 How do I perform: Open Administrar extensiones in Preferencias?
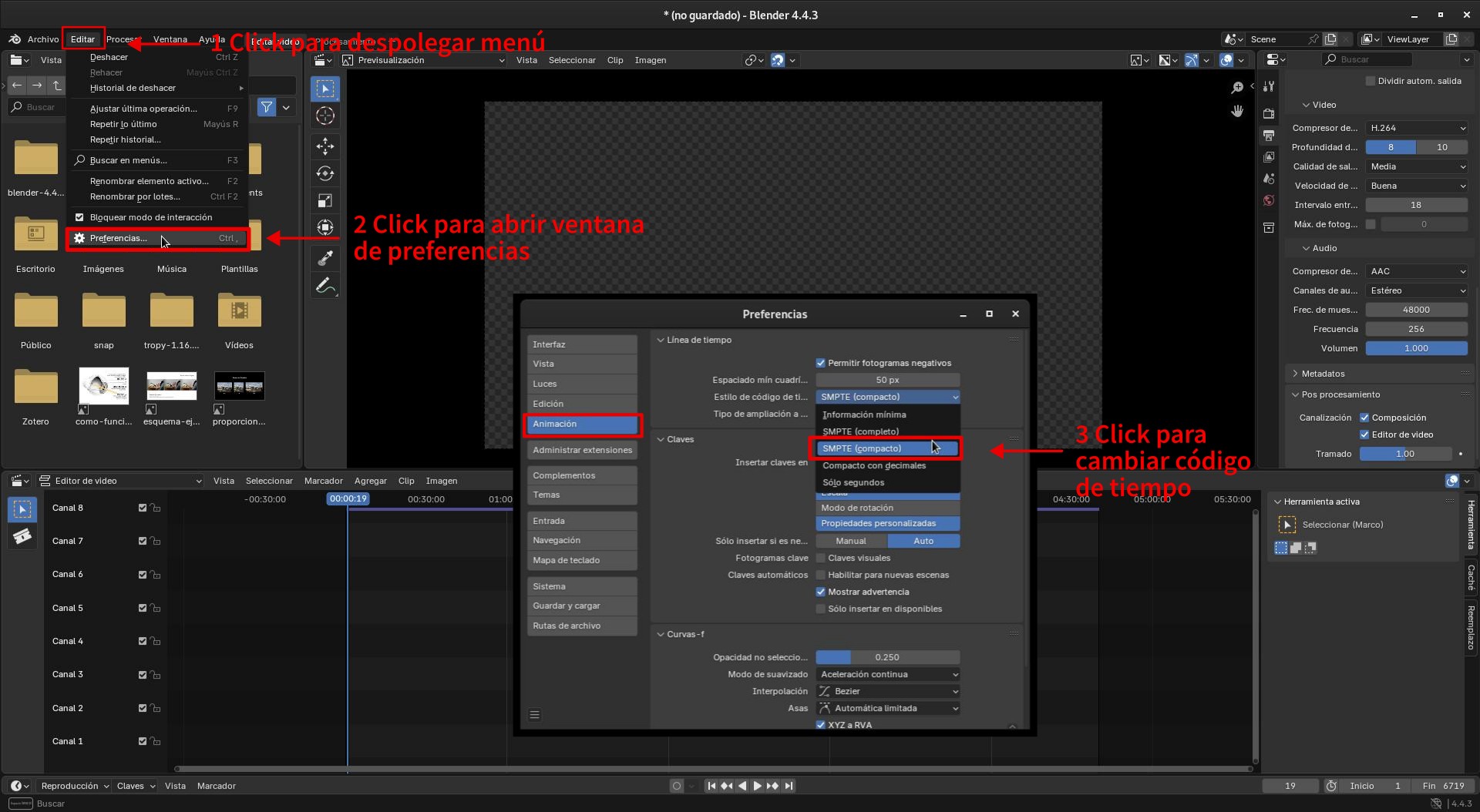582,450
